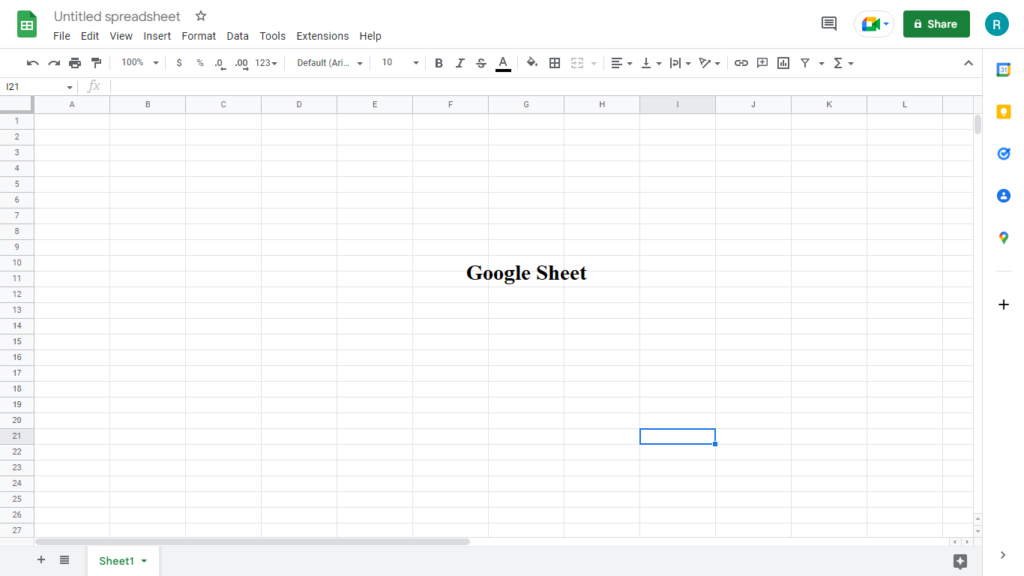Open the Extensions menu

pyautogui.click(x=323, y=36)
